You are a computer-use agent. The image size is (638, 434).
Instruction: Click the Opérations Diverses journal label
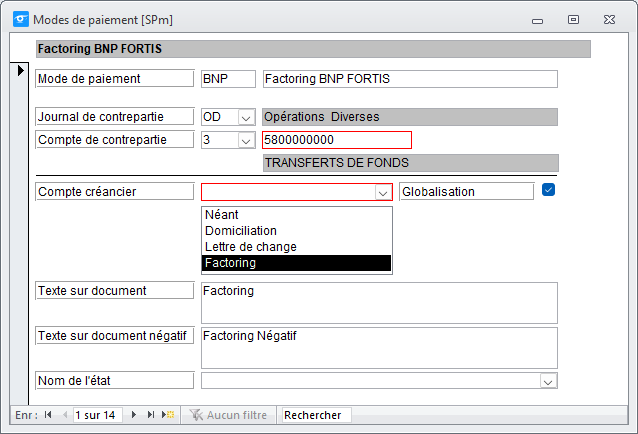[410, 117]
